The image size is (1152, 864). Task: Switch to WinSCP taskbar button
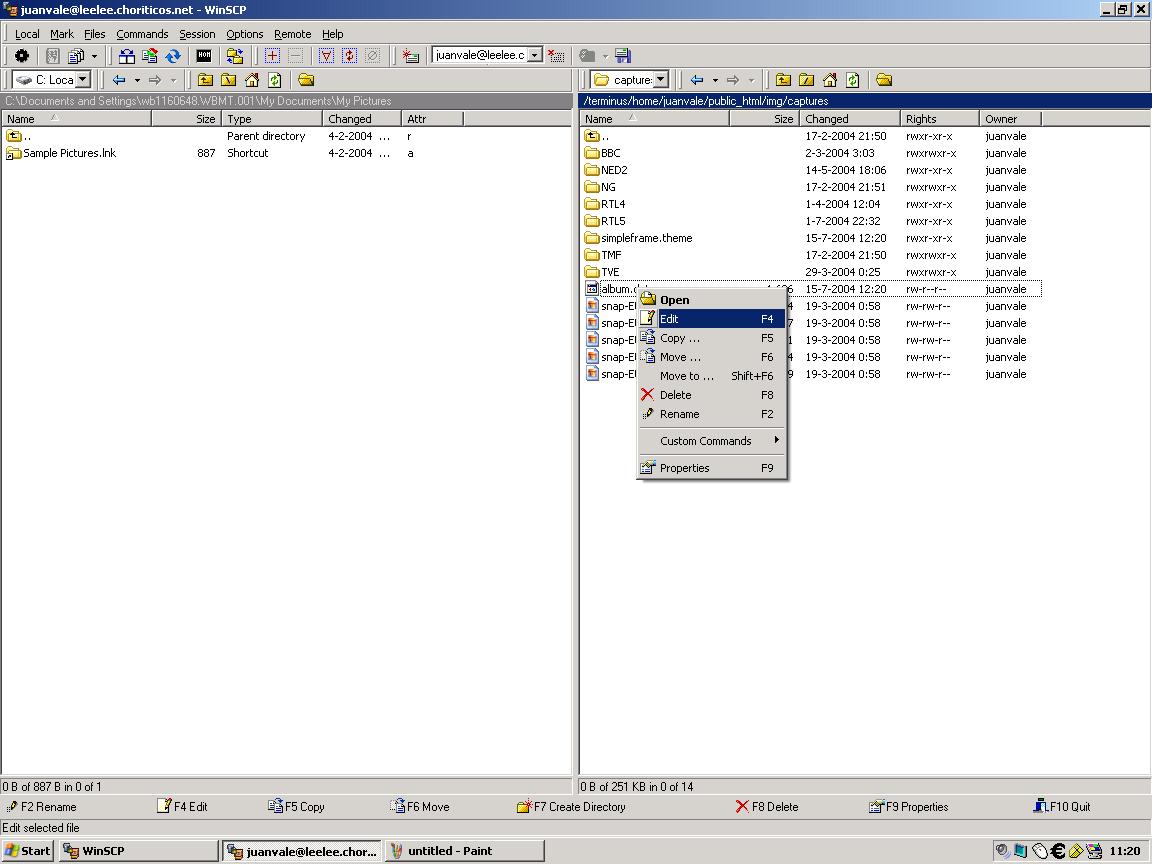tap(138, 851)
